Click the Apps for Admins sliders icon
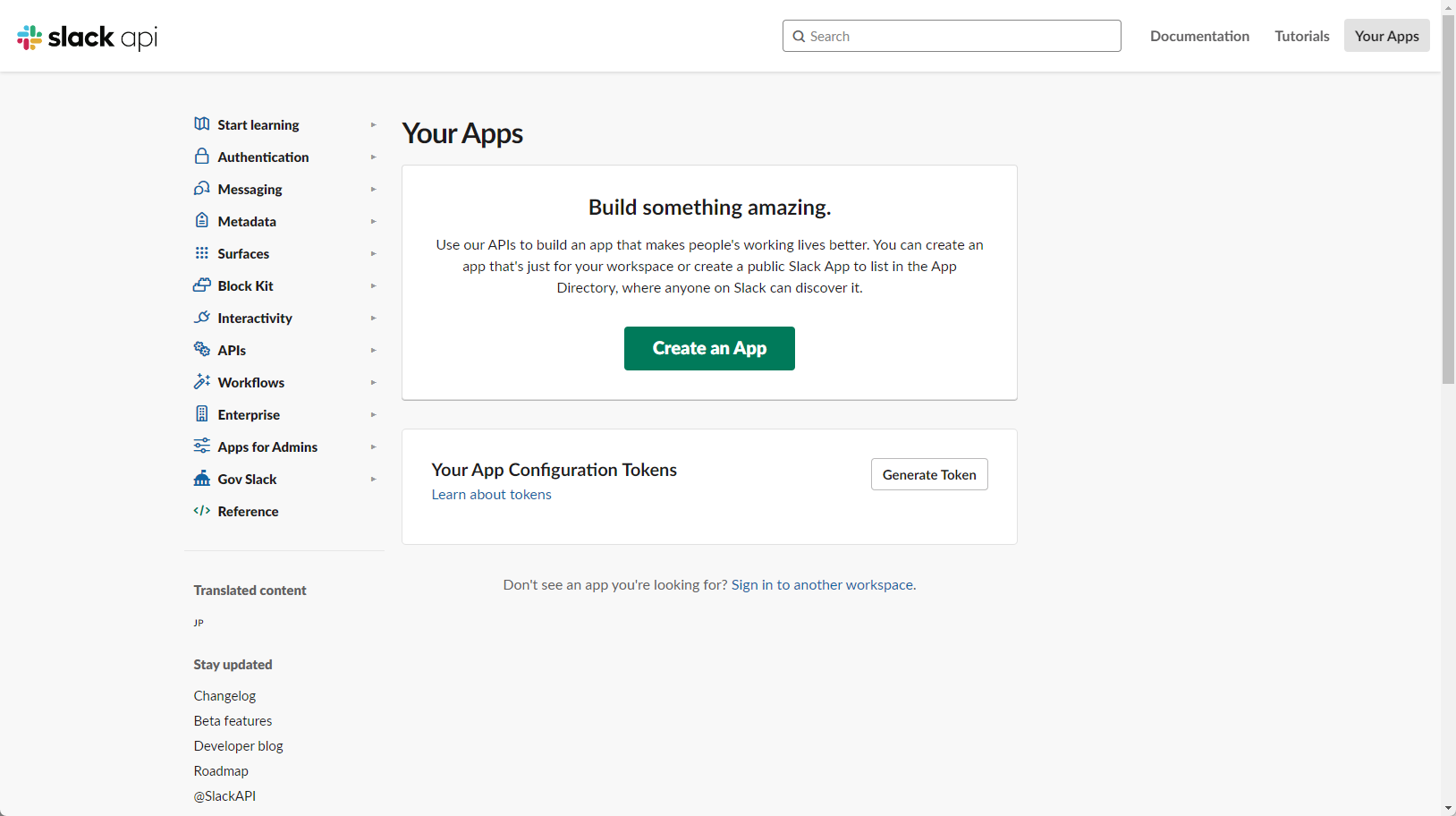The image size is (1456, 816). point(202,446)
